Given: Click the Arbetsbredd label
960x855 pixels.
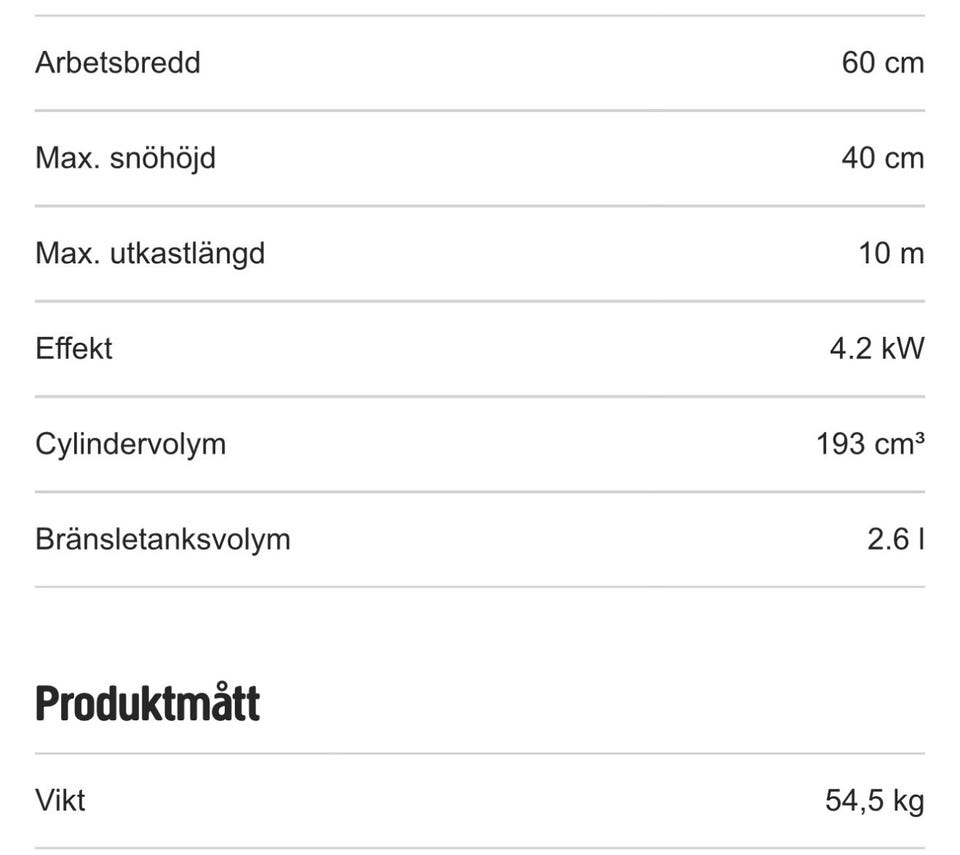Looking at the screenshot, I should (x=117, y=62).
